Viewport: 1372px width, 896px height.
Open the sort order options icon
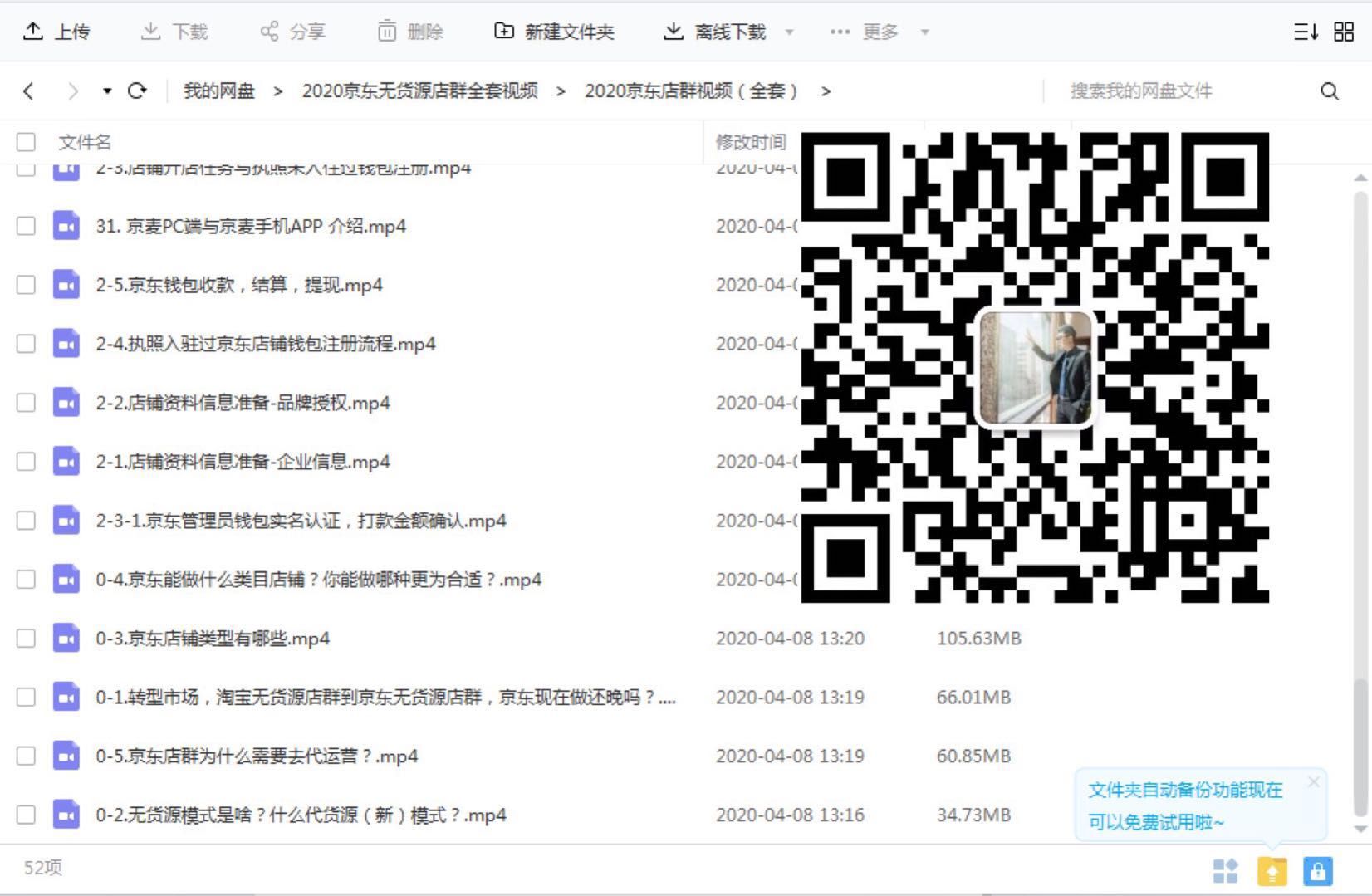click(x=1306, y=32)
